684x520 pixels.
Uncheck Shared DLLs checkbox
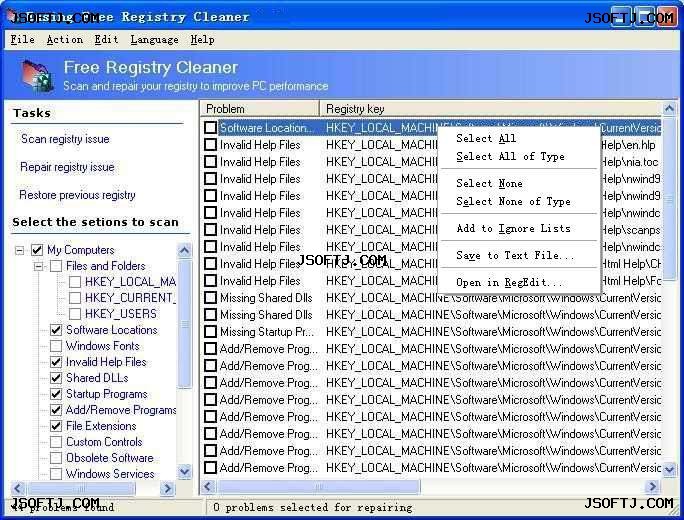coord(56,378)
